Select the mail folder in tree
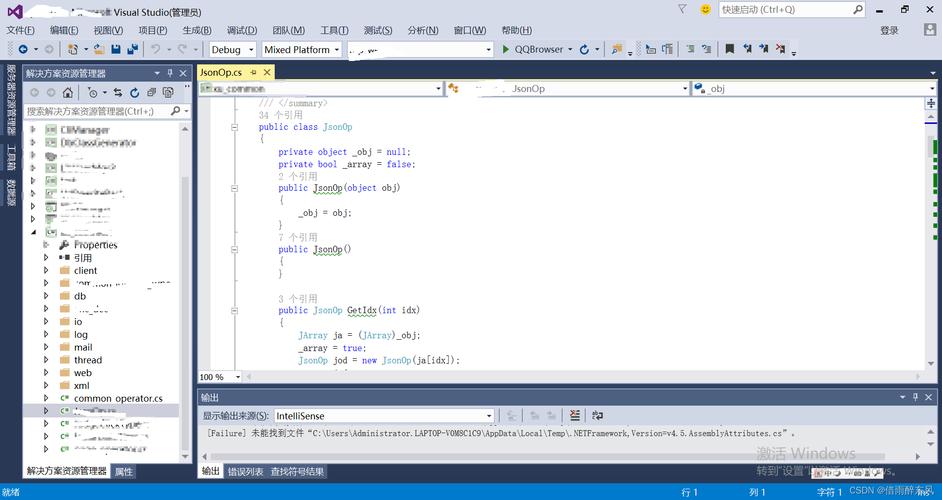 pyautogui.click(x=83, y=347)
